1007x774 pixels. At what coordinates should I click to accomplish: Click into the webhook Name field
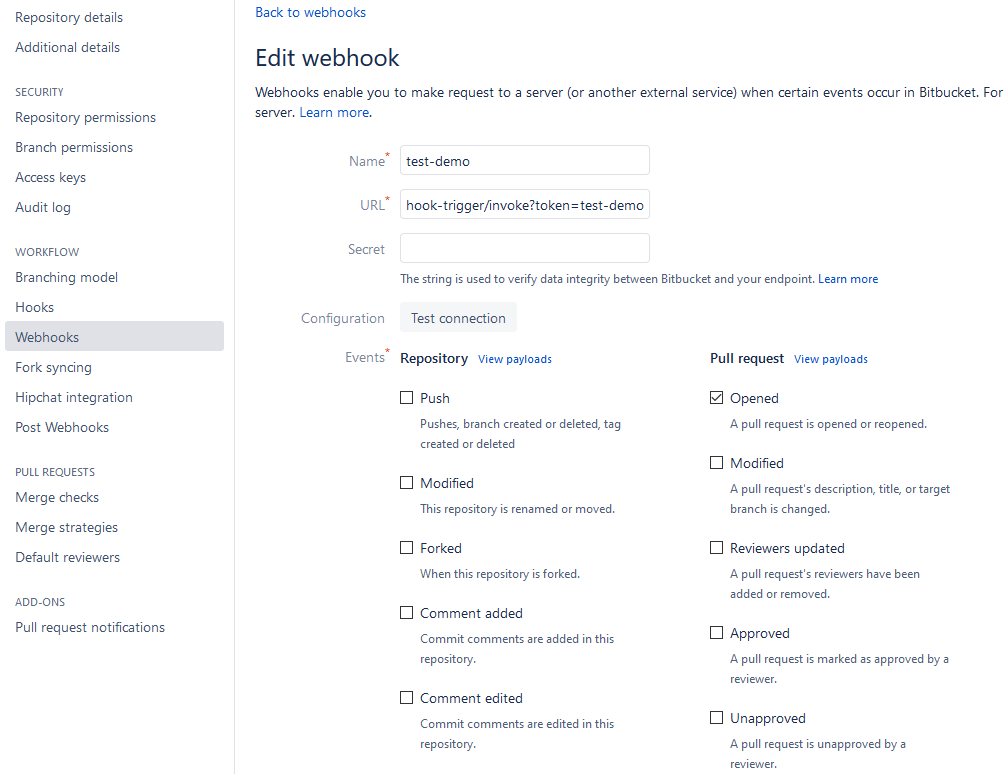tap(524, 161)
